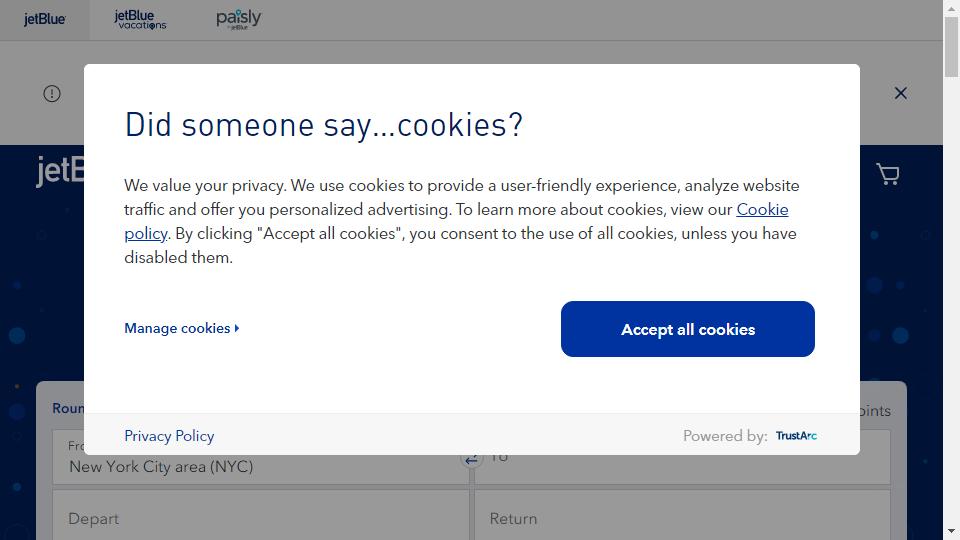This screenshot has width=960, height=540.
Task: Click the info alert circle icon
Action: click(x=52, y=94)
